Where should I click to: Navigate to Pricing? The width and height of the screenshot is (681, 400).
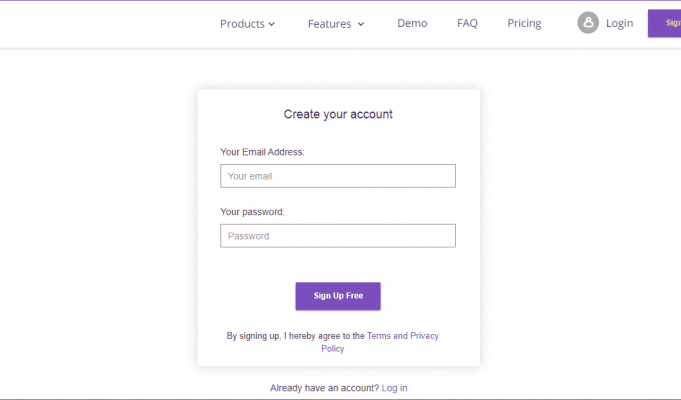(x=524, y=23)
